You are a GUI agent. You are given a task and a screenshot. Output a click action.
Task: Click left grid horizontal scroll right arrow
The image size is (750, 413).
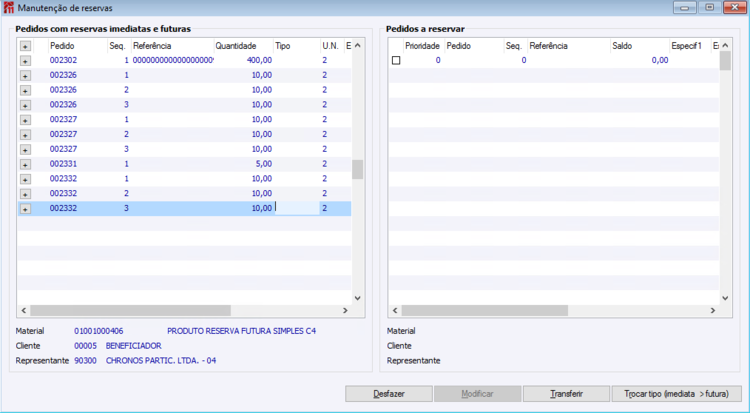[345, 311]
